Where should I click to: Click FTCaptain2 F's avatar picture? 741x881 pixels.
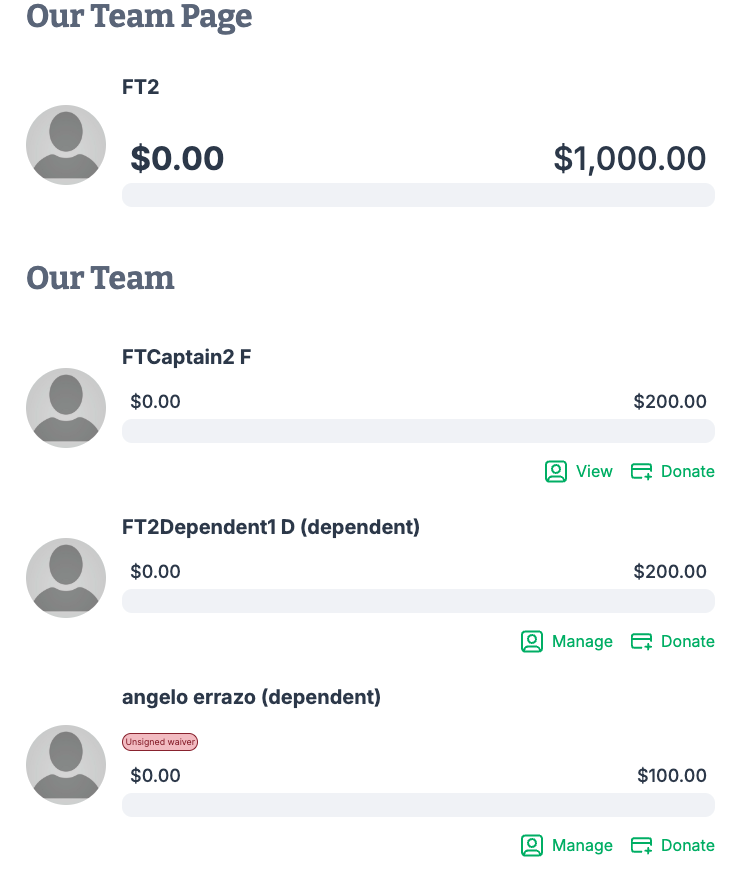[66, 408]
